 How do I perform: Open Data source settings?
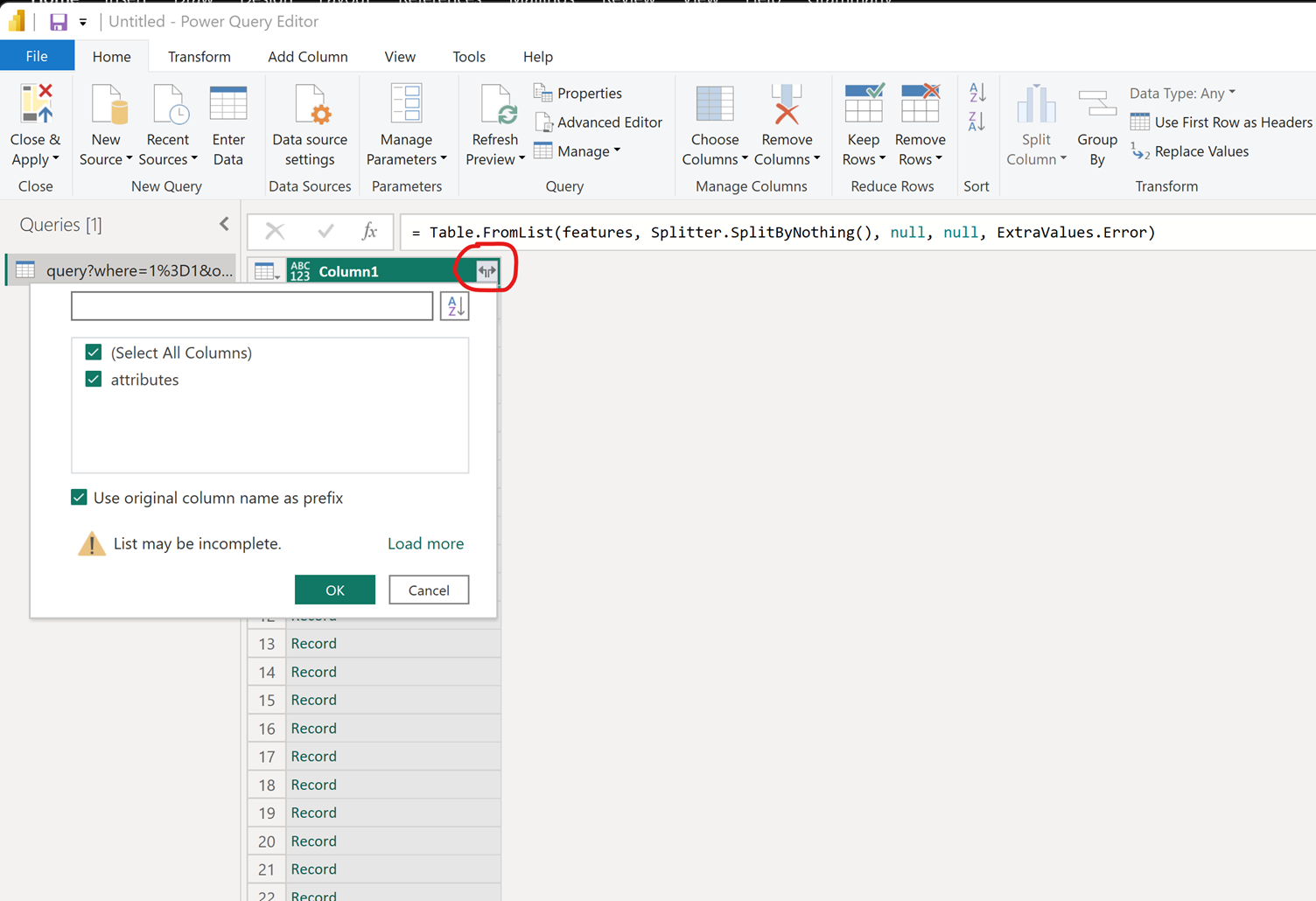coord(310,125)
